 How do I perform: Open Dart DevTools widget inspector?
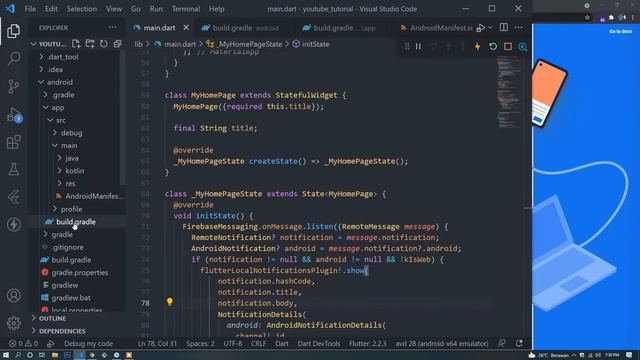[x=522, y=47]
